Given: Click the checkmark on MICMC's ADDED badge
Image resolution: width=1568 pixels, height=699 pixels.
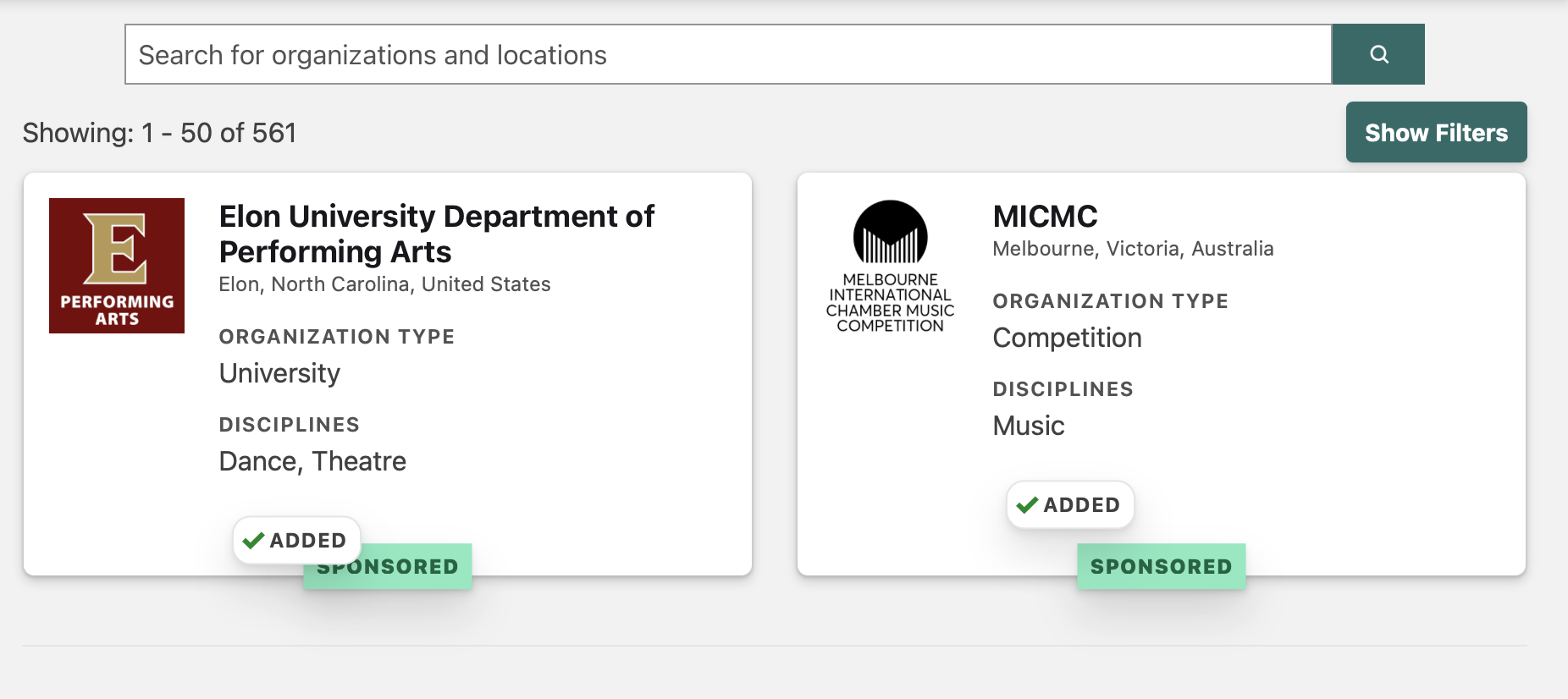Looking at the screenshot, I should point(1027,505).
